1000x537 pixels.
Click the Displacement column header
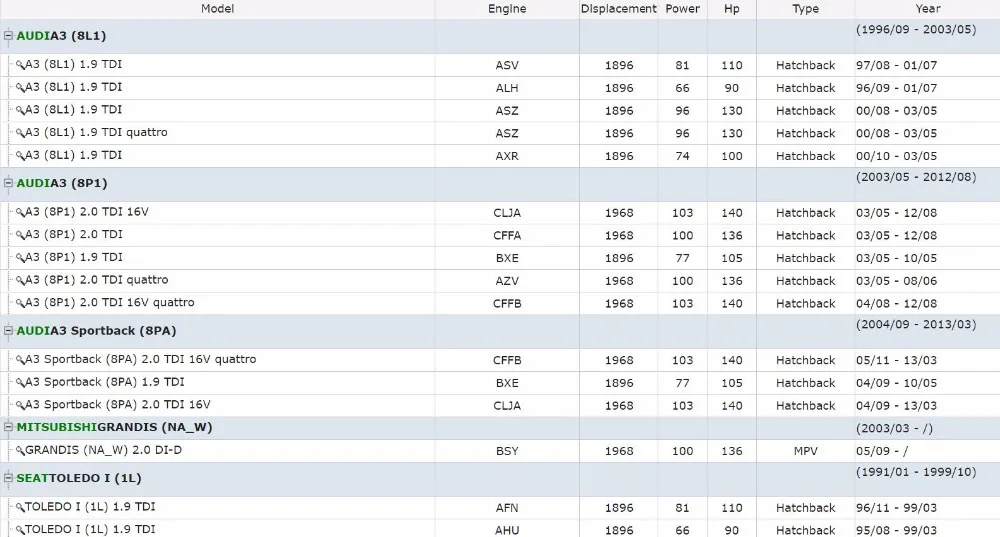pos(618,9)
